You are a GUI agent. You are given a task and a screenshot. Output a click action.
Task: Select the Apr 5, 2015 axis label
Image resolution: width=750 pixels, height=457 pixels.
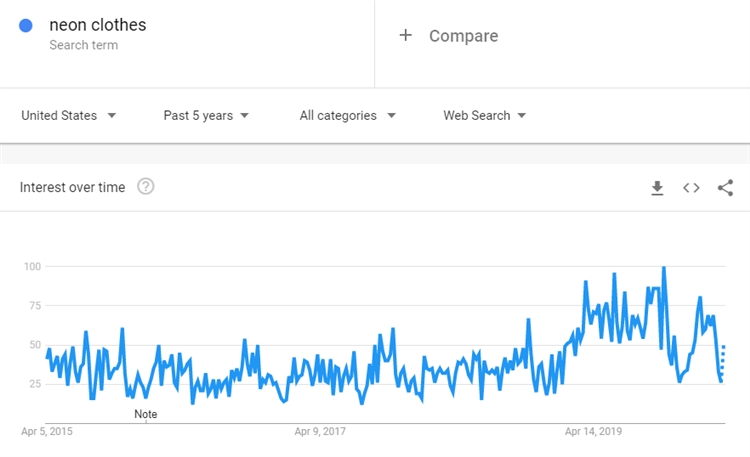(47, 432)
